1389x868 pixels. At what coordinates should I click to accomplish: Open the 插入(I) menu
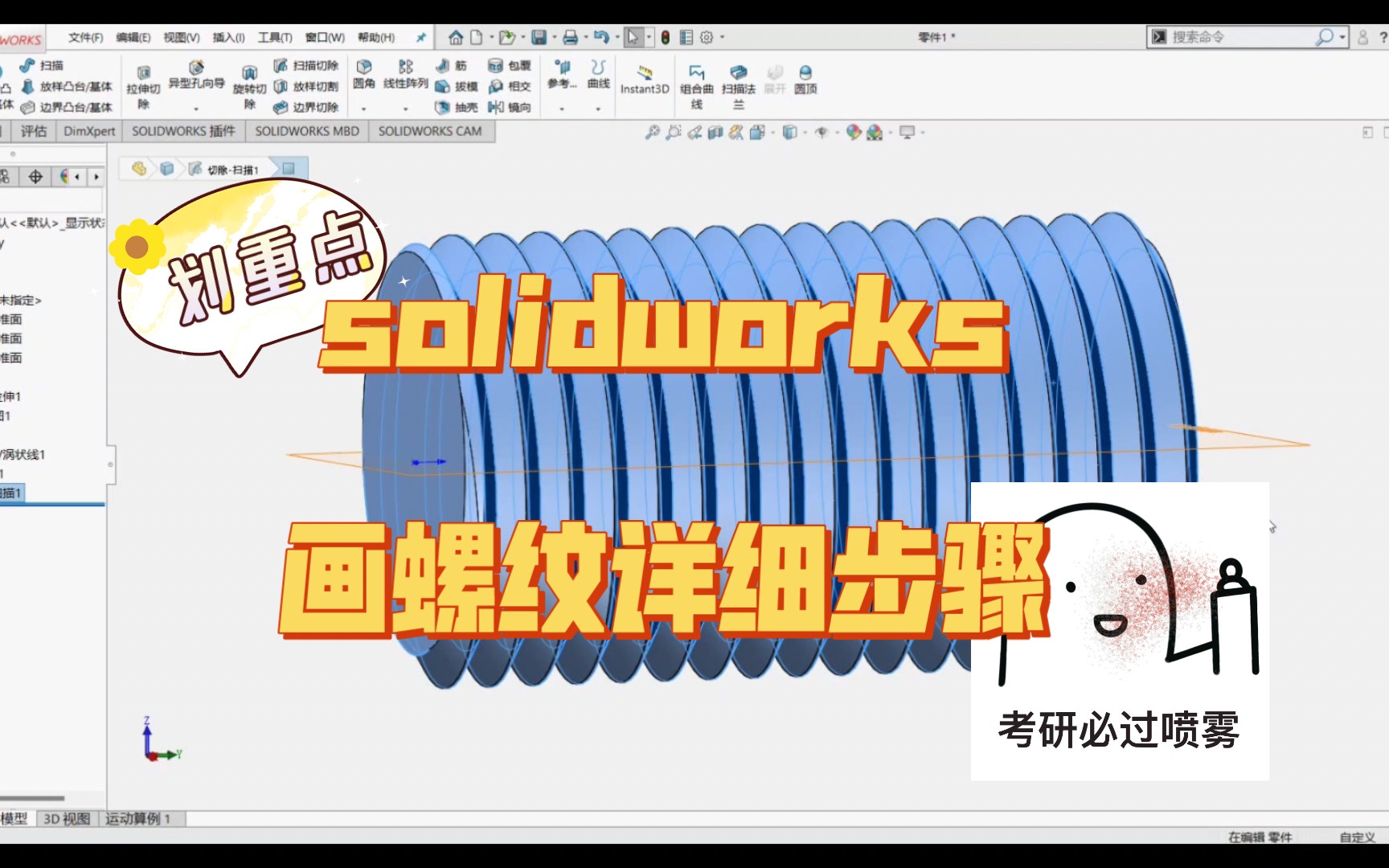[x=228, y=37]
